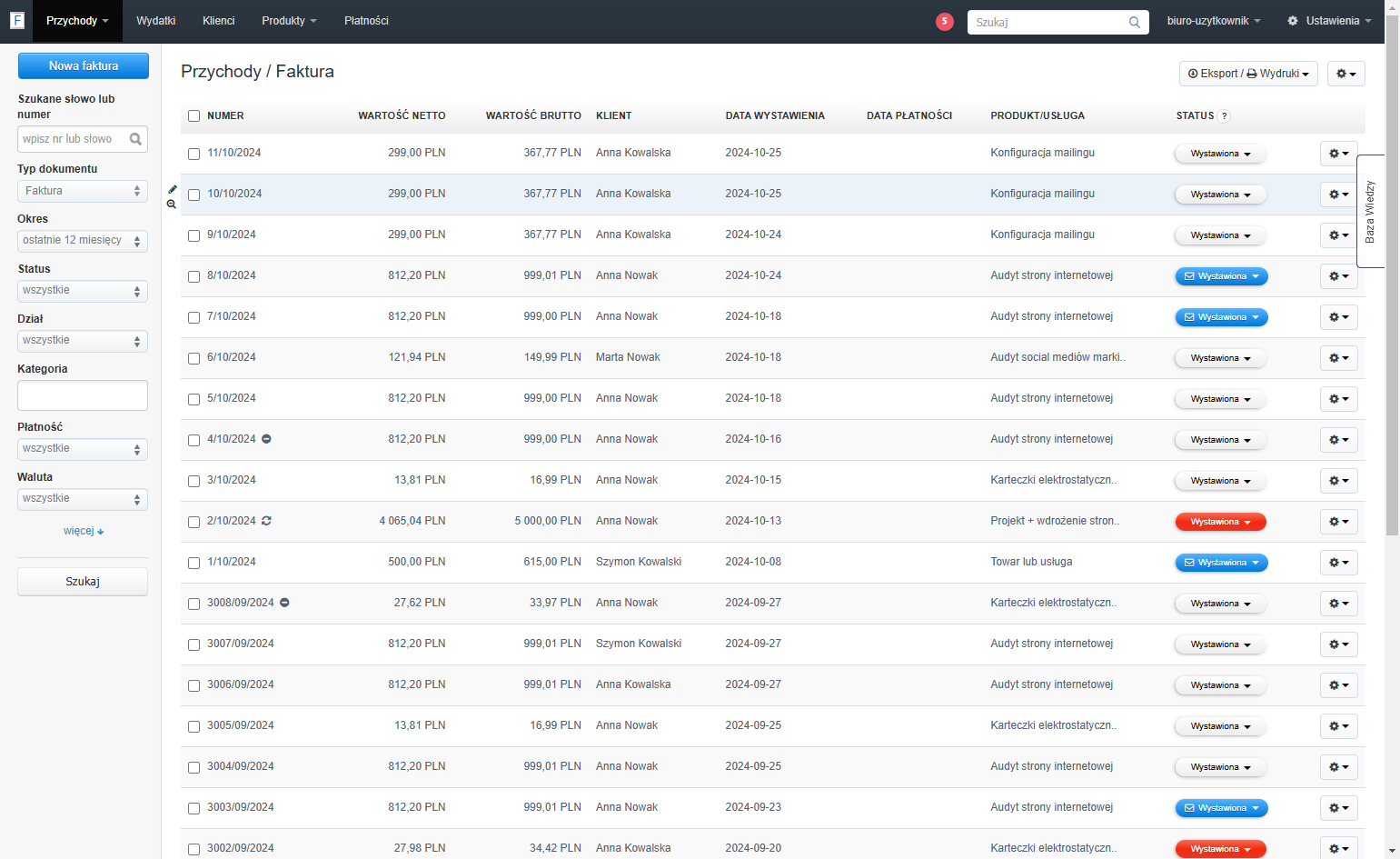
Task: Open gear actions for invoice 11/10/2024
Action: pos(1338,154)
